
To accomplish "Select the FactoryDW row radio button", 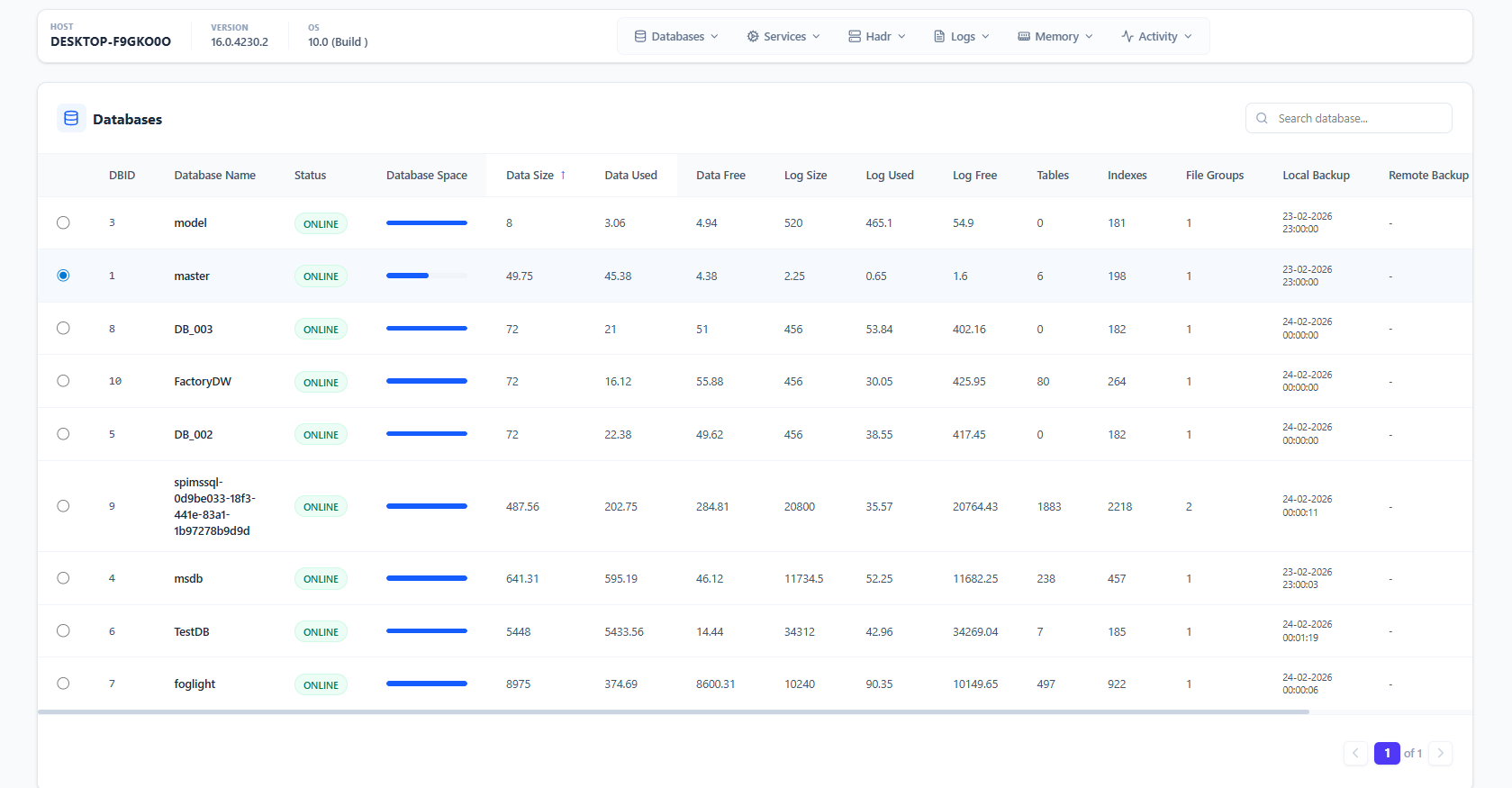I will 63,381.
